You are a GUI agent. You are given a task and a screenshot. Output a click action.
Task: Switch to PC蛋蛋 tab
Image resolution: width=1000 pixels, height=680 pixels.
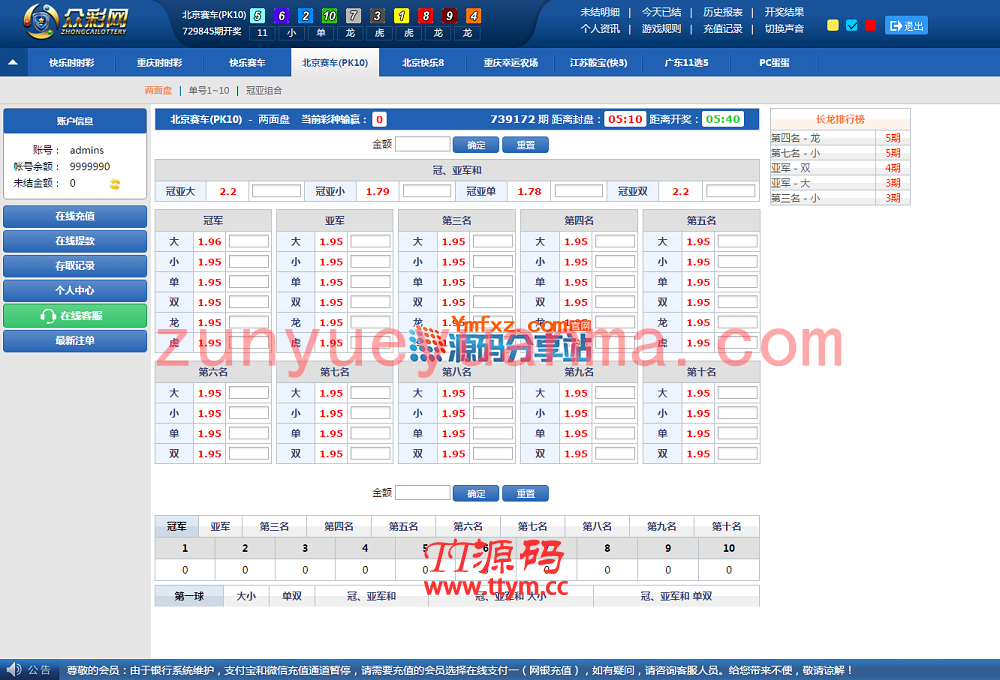click(774, 63)
